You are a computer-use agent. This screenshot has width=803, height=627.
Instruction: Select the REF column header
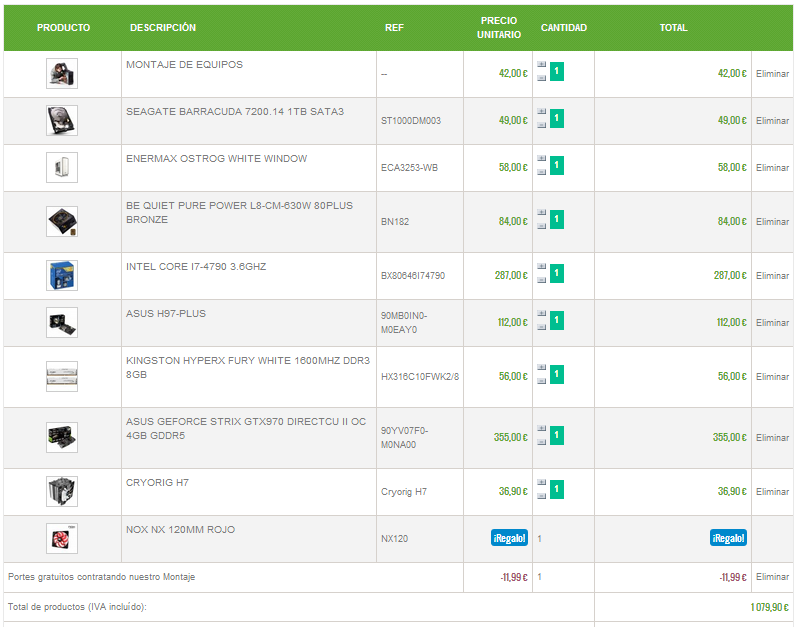coord(394,28)
